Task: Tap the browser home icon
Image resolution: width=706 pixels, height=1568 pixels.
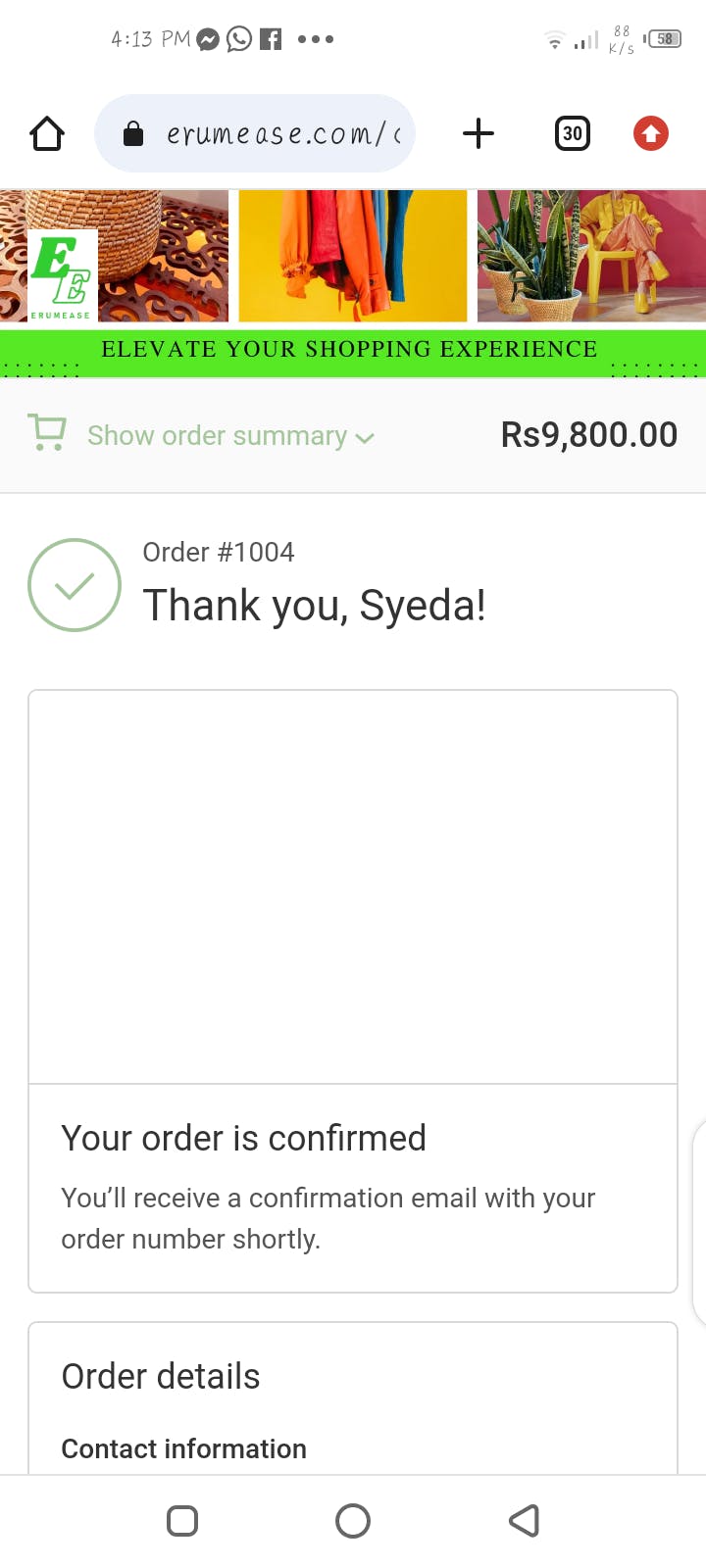Action: [x=47, y=133]
